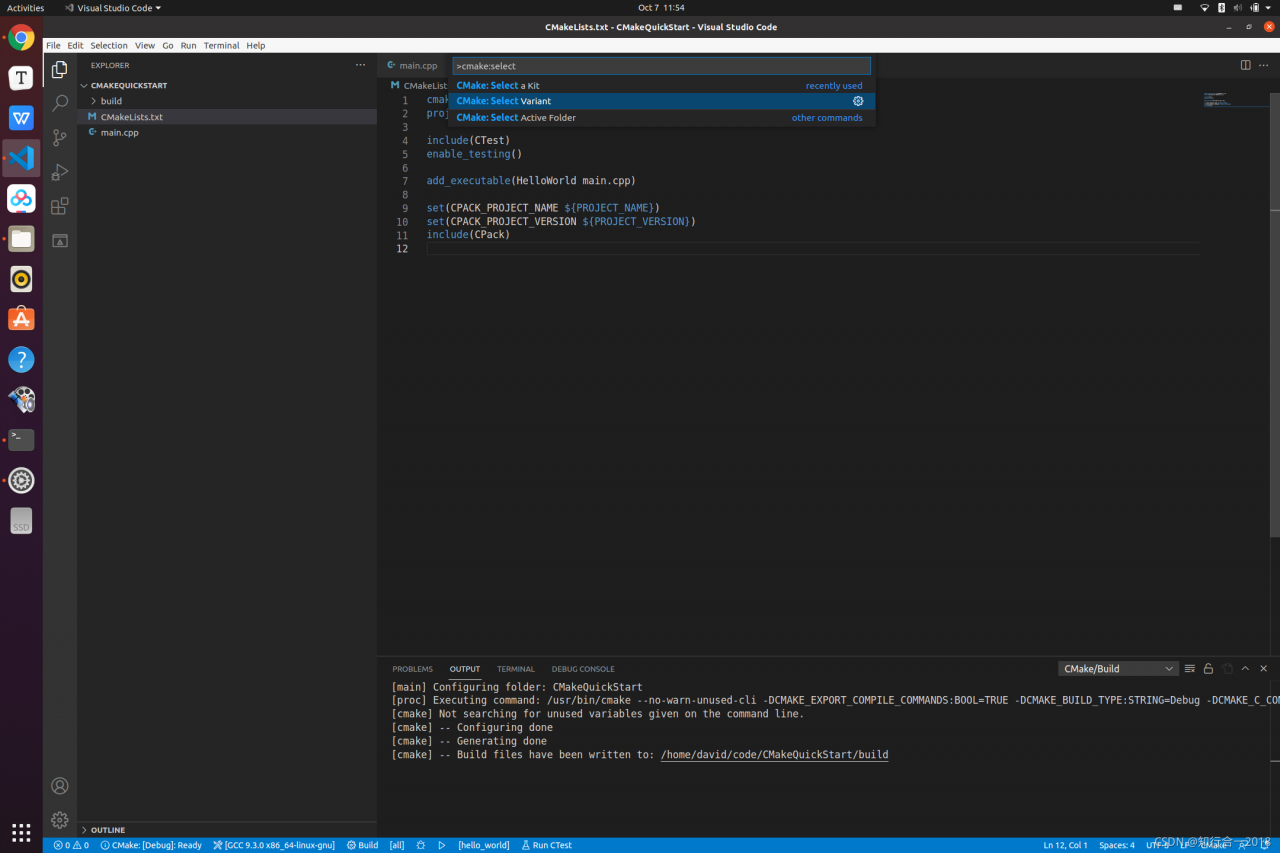This screenshot has width=1280, height=853.
Task: Change kit GCC 9.3.0 x86_64-linux-gnu
Action: click(274, 845)
